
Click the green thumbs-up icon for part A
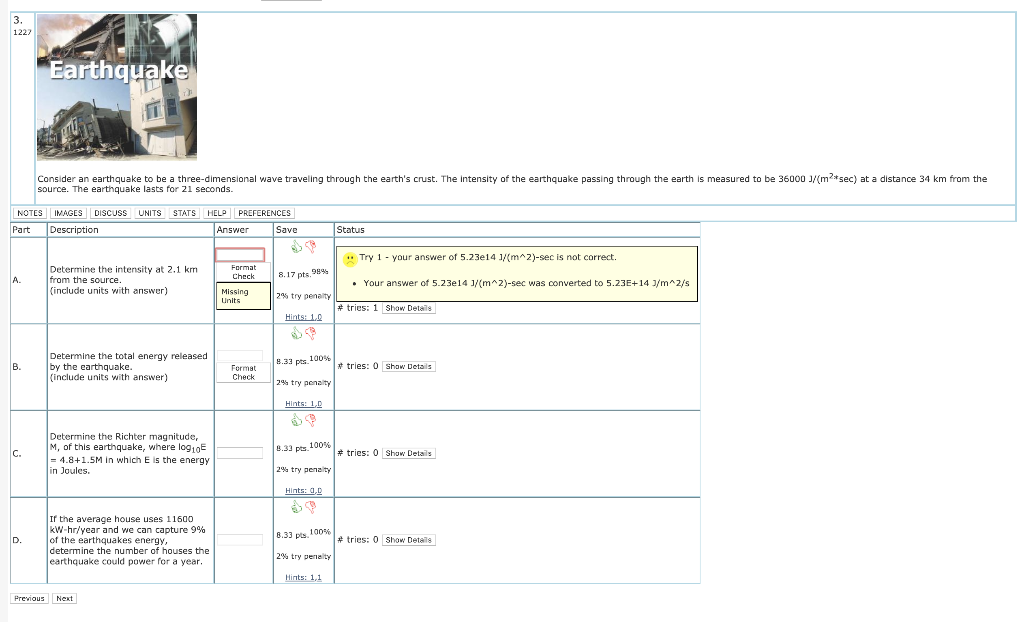[x=296, y=246]
